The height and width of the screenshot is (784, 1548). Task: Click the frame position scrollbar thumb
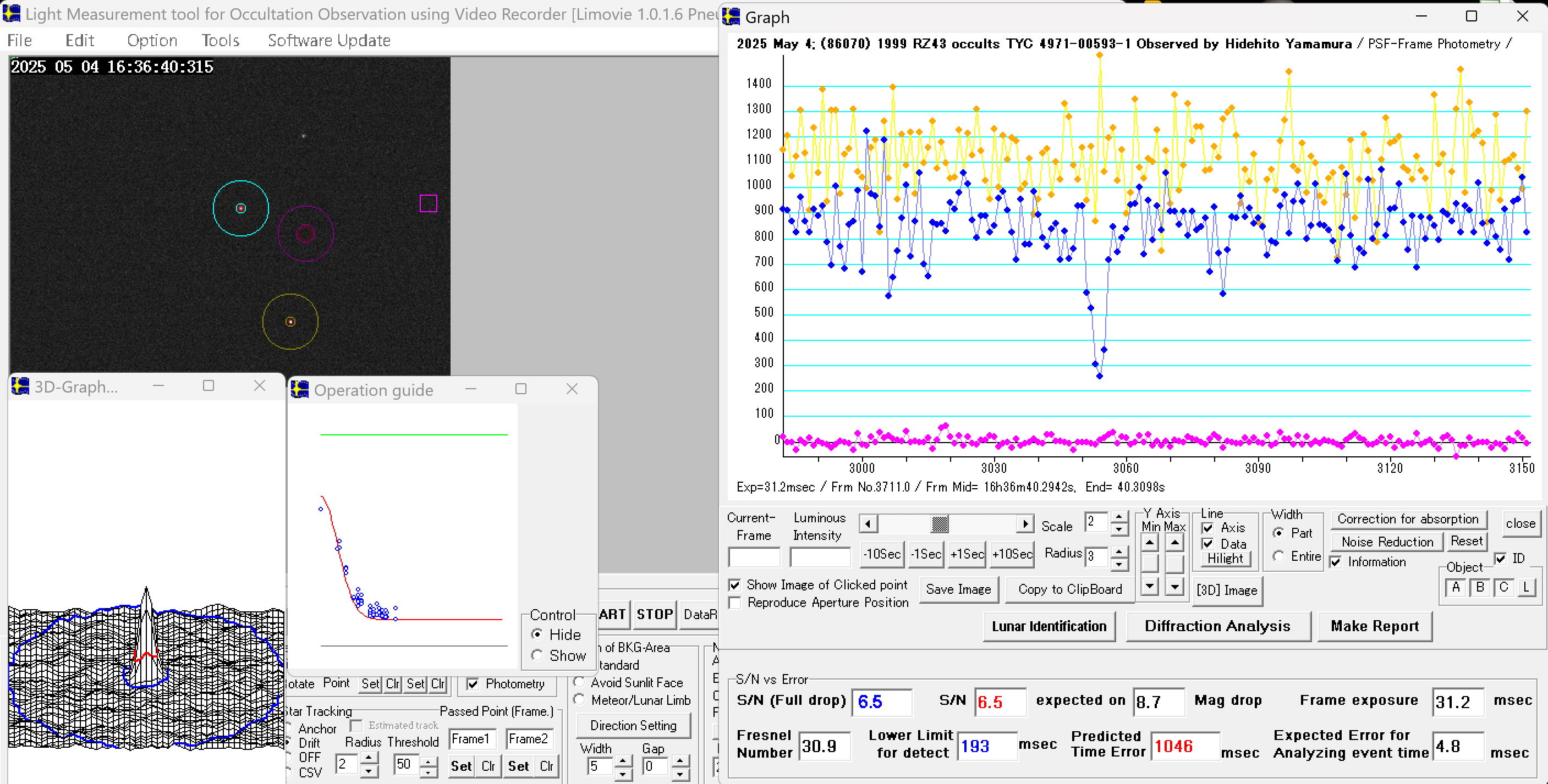939,524
